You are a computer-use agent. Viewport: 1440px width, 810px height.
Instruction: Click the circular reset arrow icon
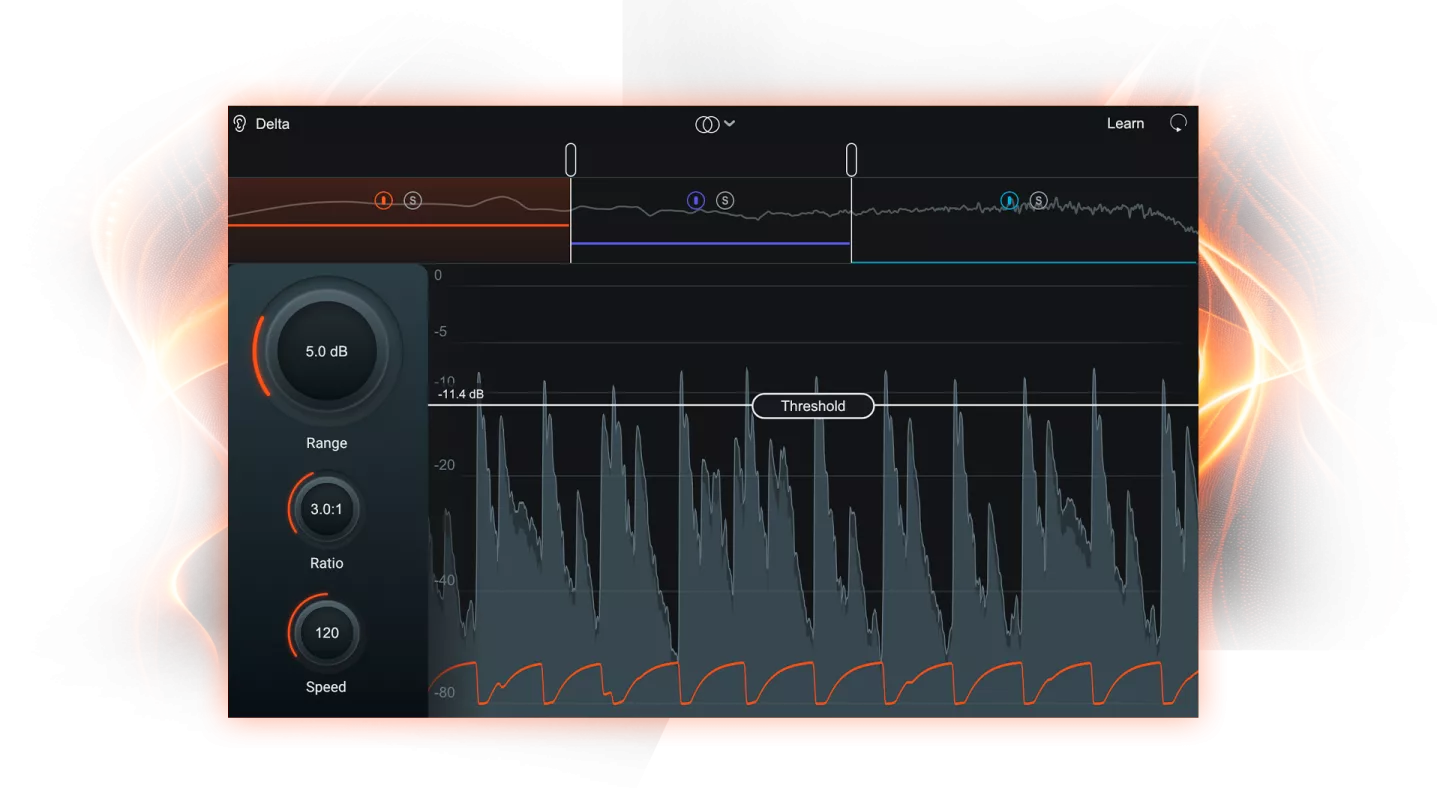[x=1179, y=124]
